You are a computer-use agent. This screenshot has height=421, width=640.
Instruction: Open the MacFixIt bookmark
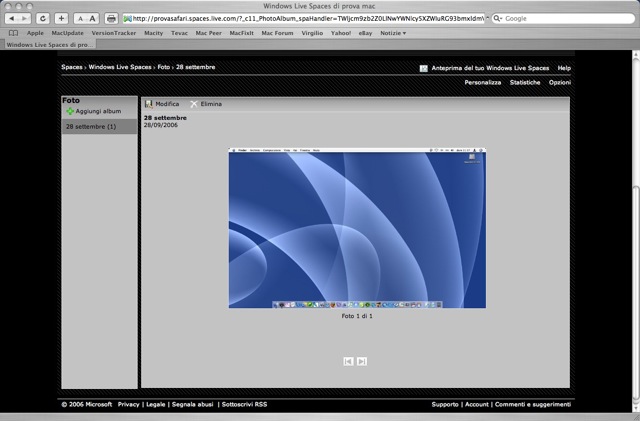click(x=242, y=33)
